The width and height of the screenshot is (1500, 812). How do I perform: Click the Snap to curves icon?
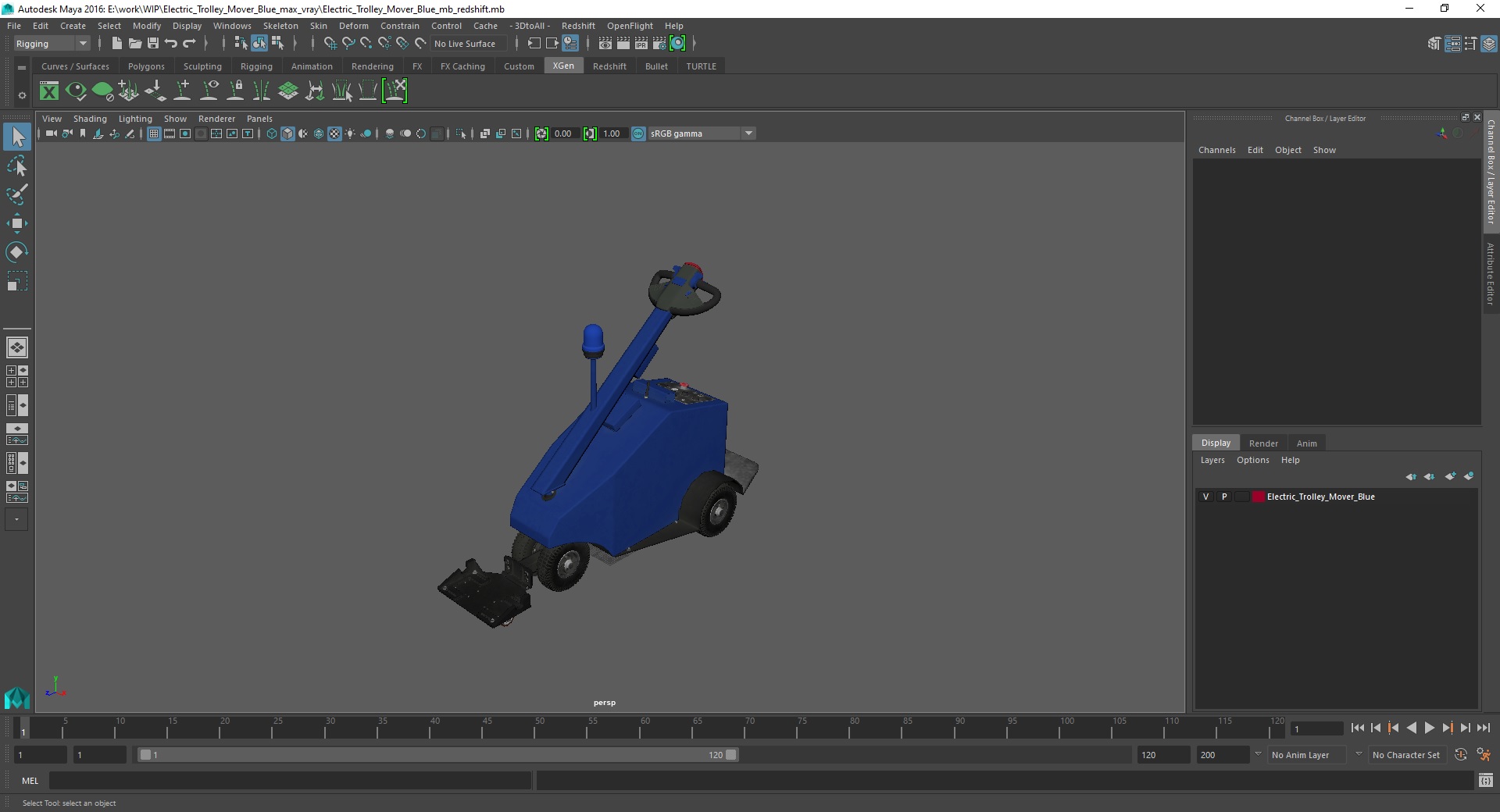pyautogui.click(x=348, y=44)
